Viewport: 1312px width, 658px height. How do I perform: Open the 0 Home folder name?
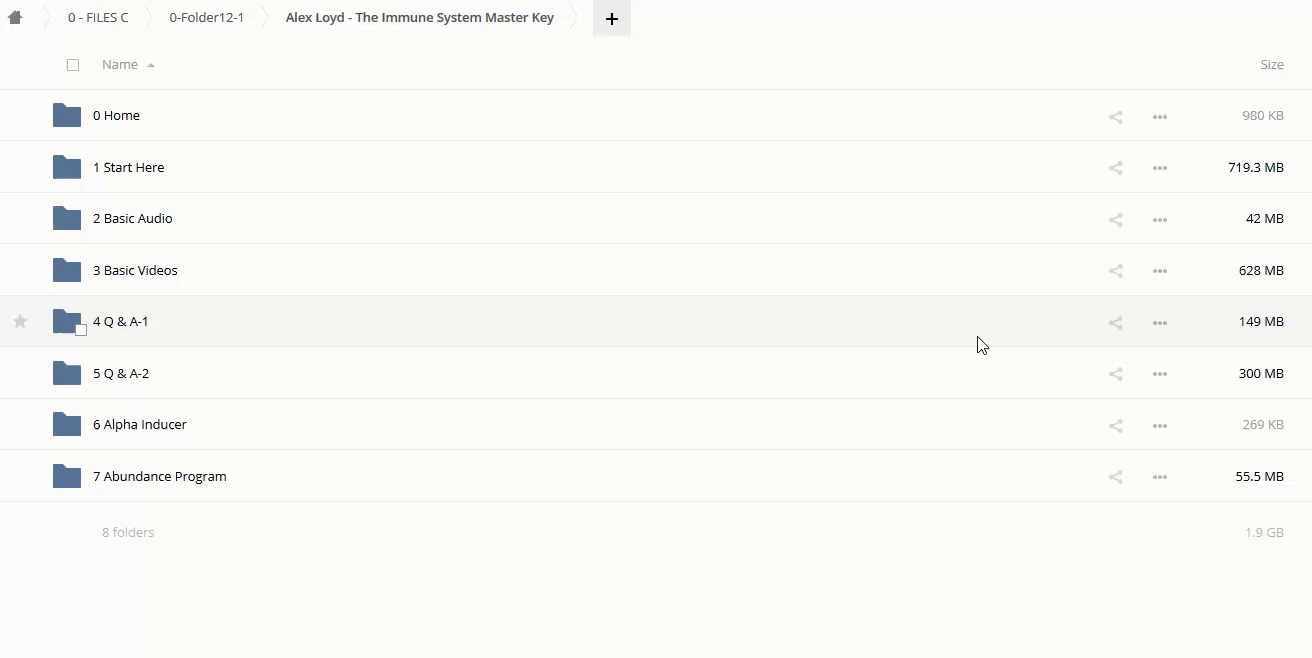point(116,115)
